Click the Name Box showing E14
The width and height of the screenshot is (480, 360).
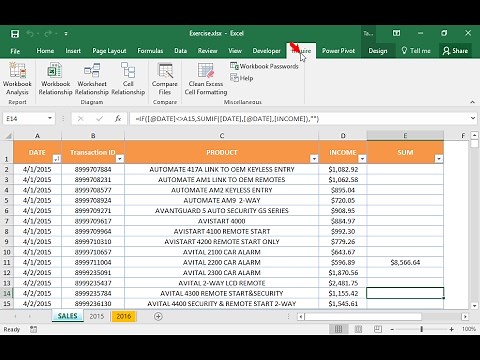(24, 118)
